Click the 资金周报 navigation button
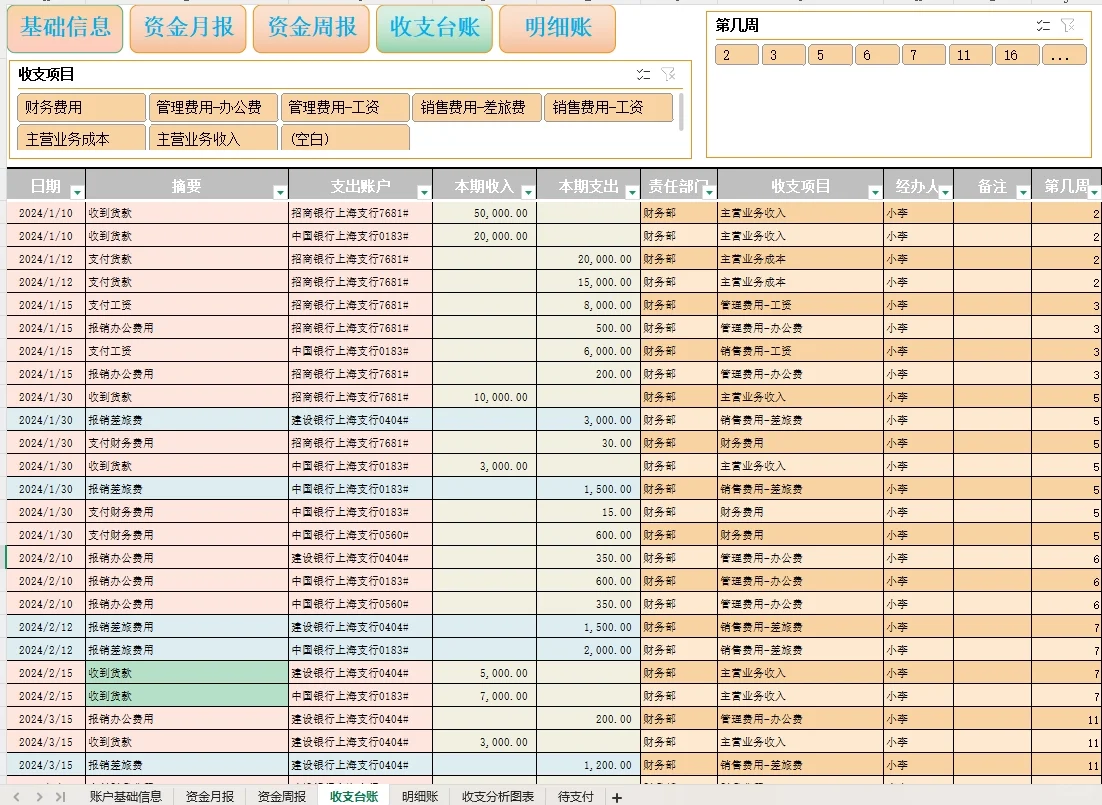The image size is (1102, 805). [x=311, y=28]
